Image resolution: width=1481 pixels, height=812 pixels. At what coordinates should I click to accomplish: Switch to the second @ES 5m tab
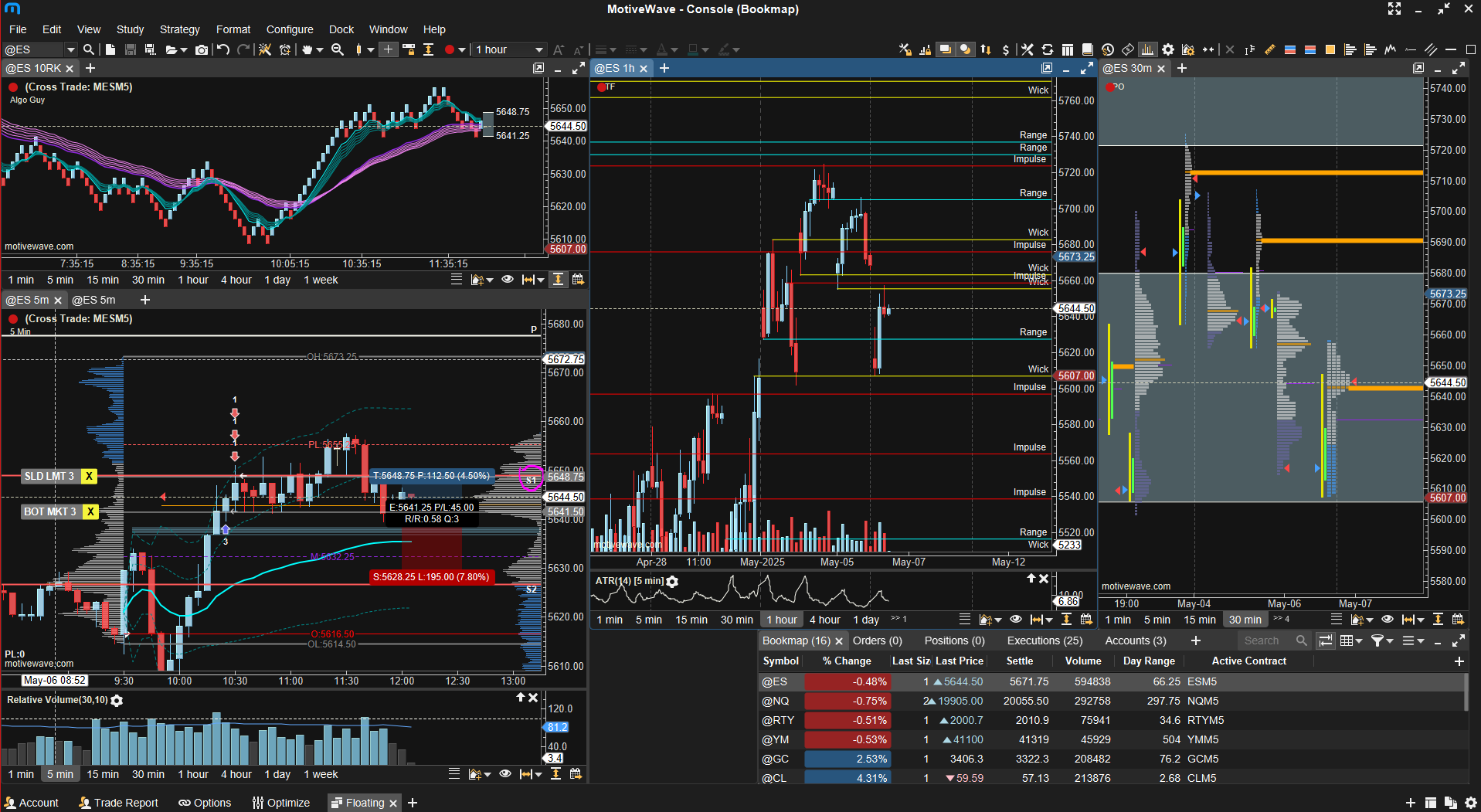click(93, 300)
